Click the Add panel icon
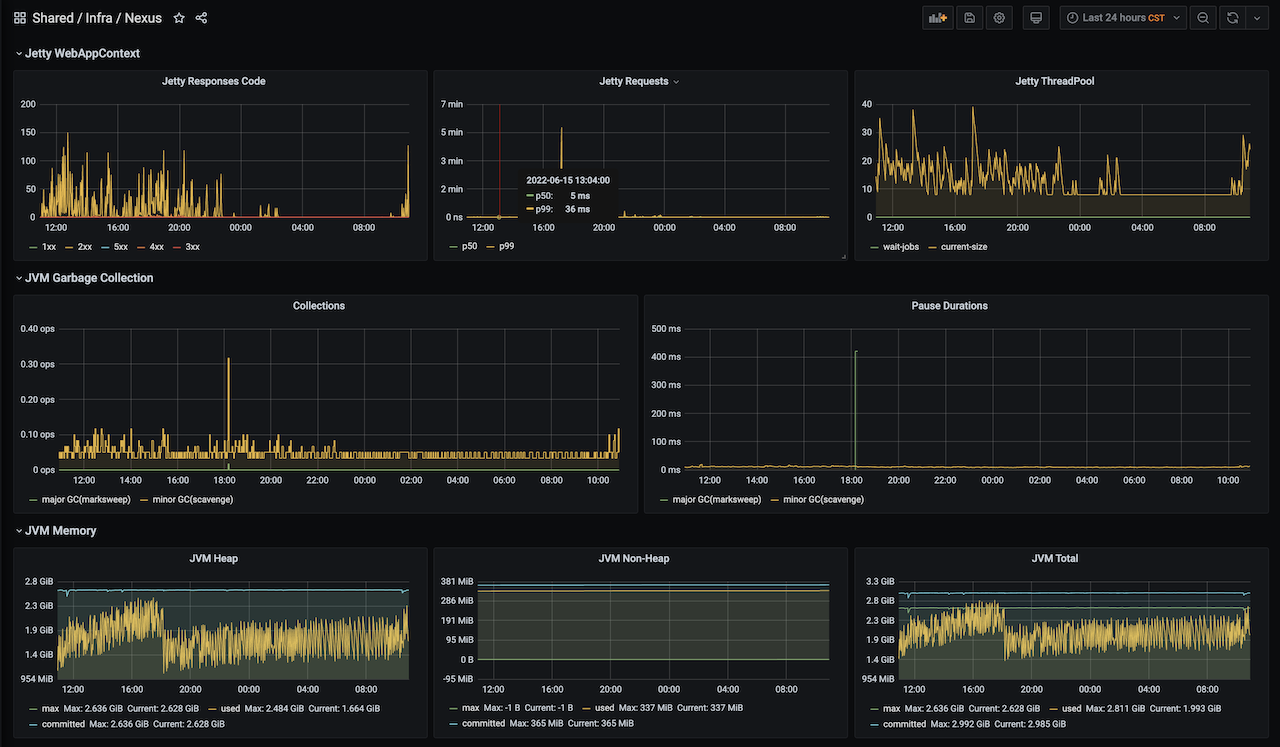 [937, 18]
